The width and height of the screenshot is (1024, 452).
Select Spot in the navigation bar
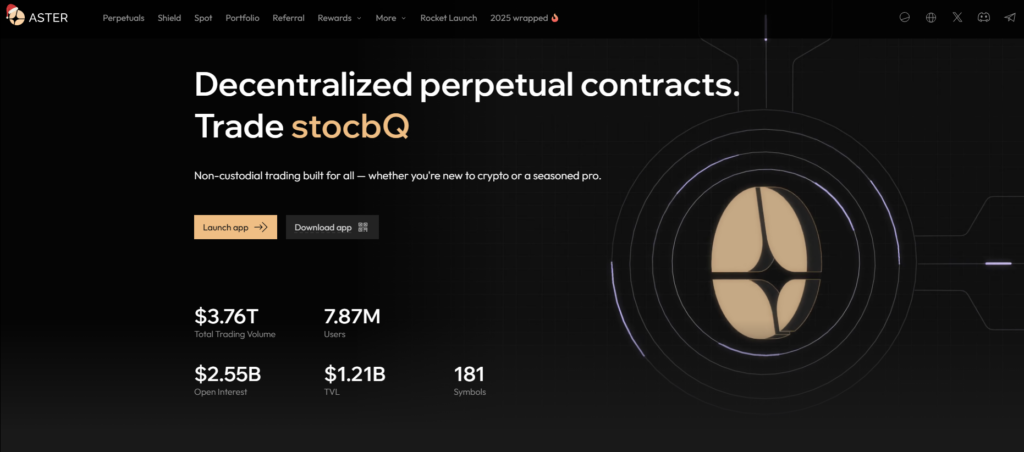coord(203,18)
